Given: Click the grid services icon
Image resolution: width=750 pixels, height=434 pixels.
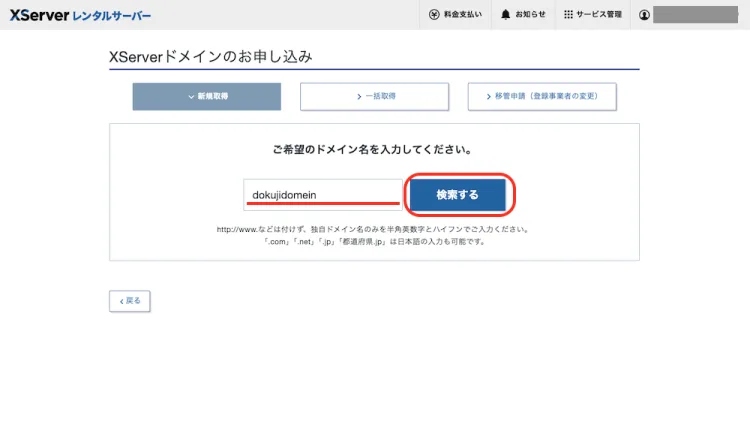Looking at the screenshot, I should click(x=568, y=15).
